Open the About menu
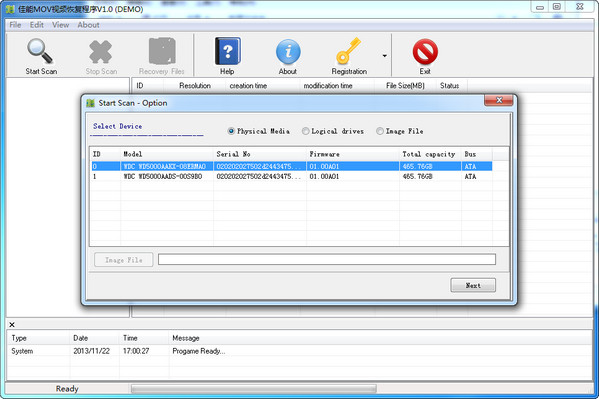 (88, 25)
